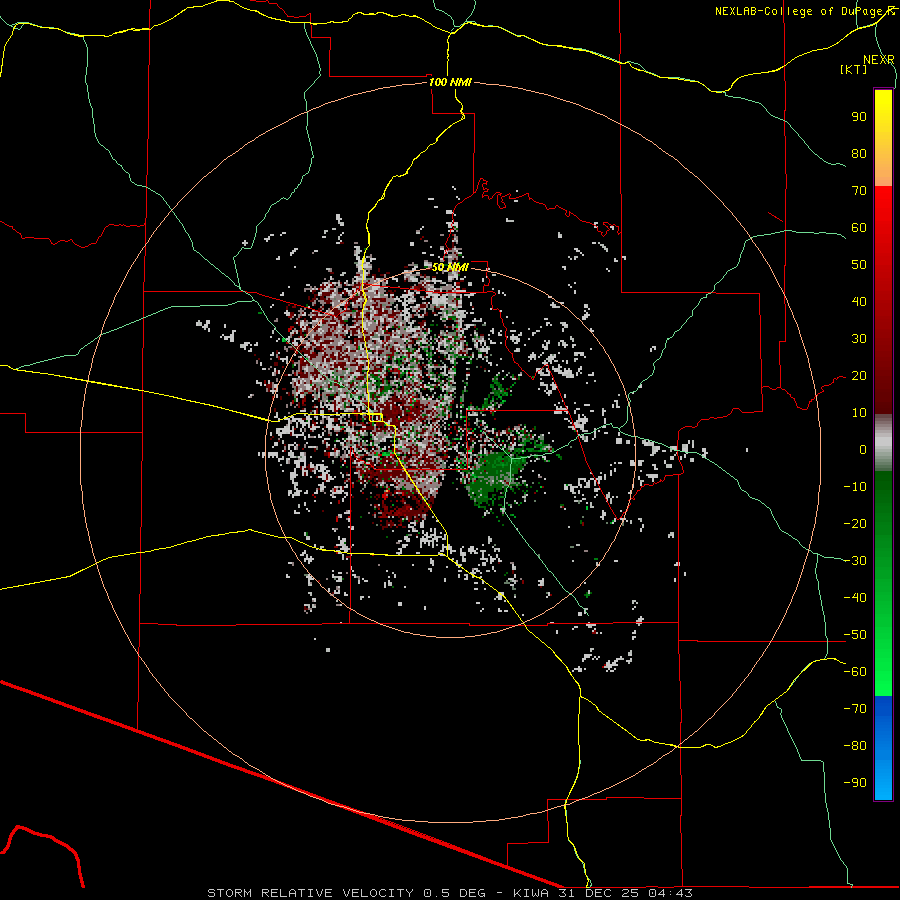Click the 20 value on the velocity scale
Screen dimensions: 900x900
coord(859,376)
